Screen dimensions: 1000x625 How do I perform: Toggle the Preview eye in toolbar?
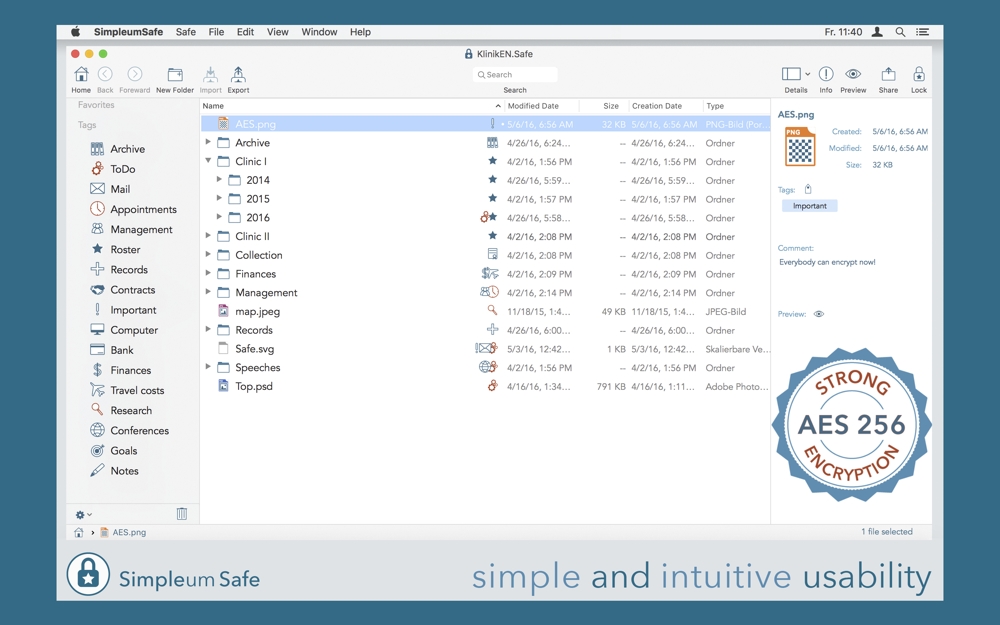point(853,75)
